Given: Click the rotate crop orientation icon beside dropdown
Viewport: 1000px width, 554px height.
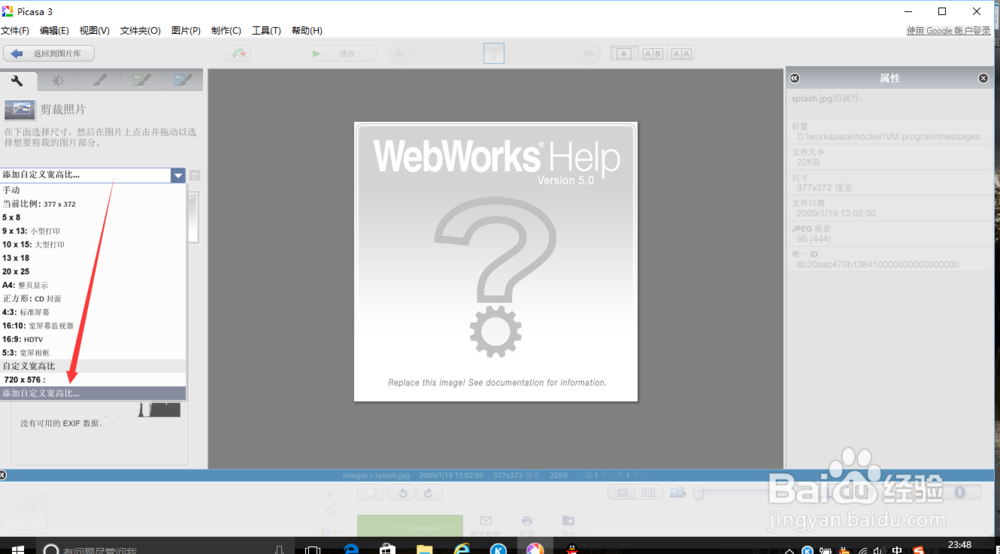Looking at the screenshot, I should coord(195,175).
